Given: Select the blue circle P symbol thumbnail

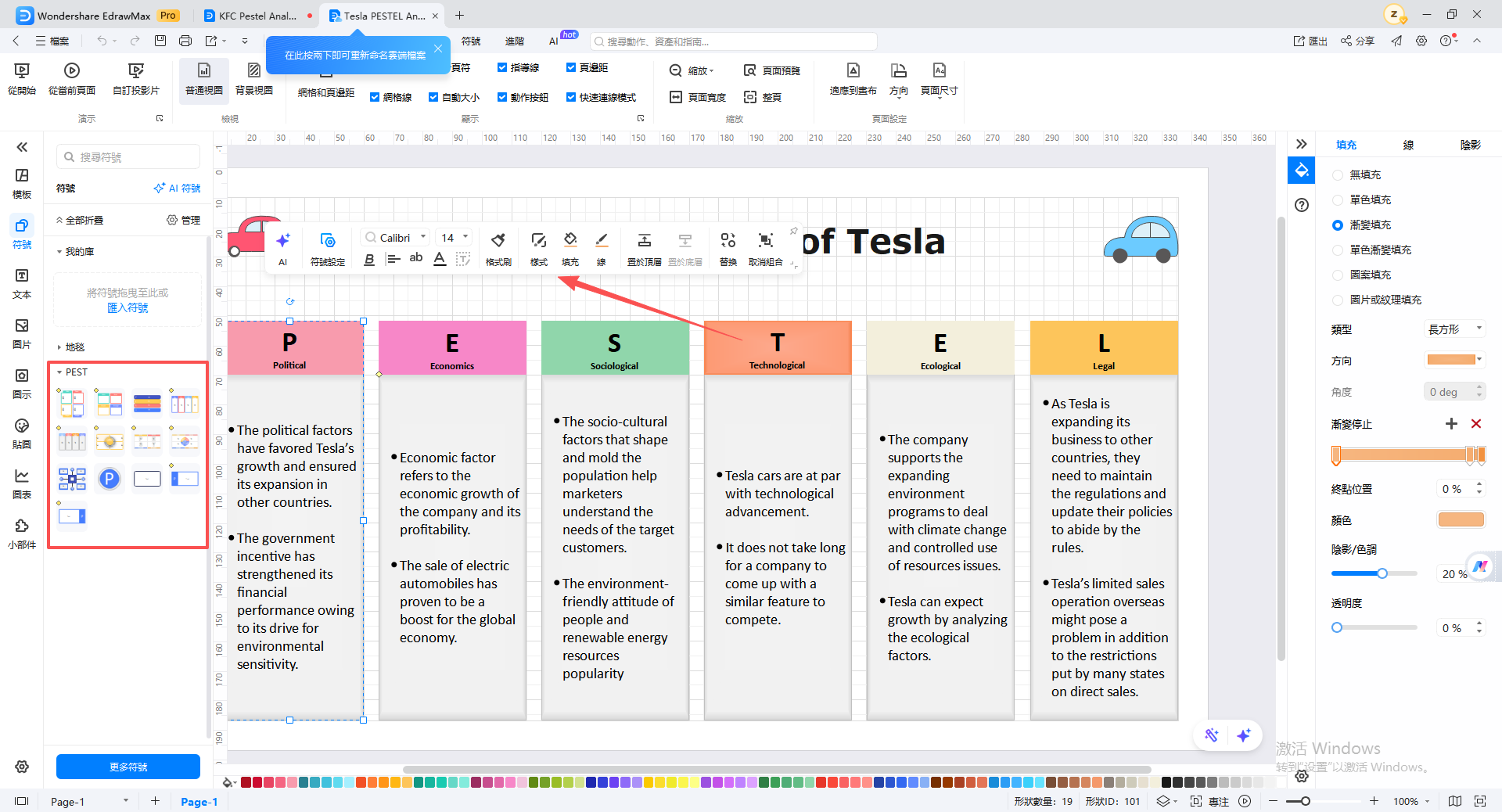Looking at the screenshot, I should click(x=110, y=478).
